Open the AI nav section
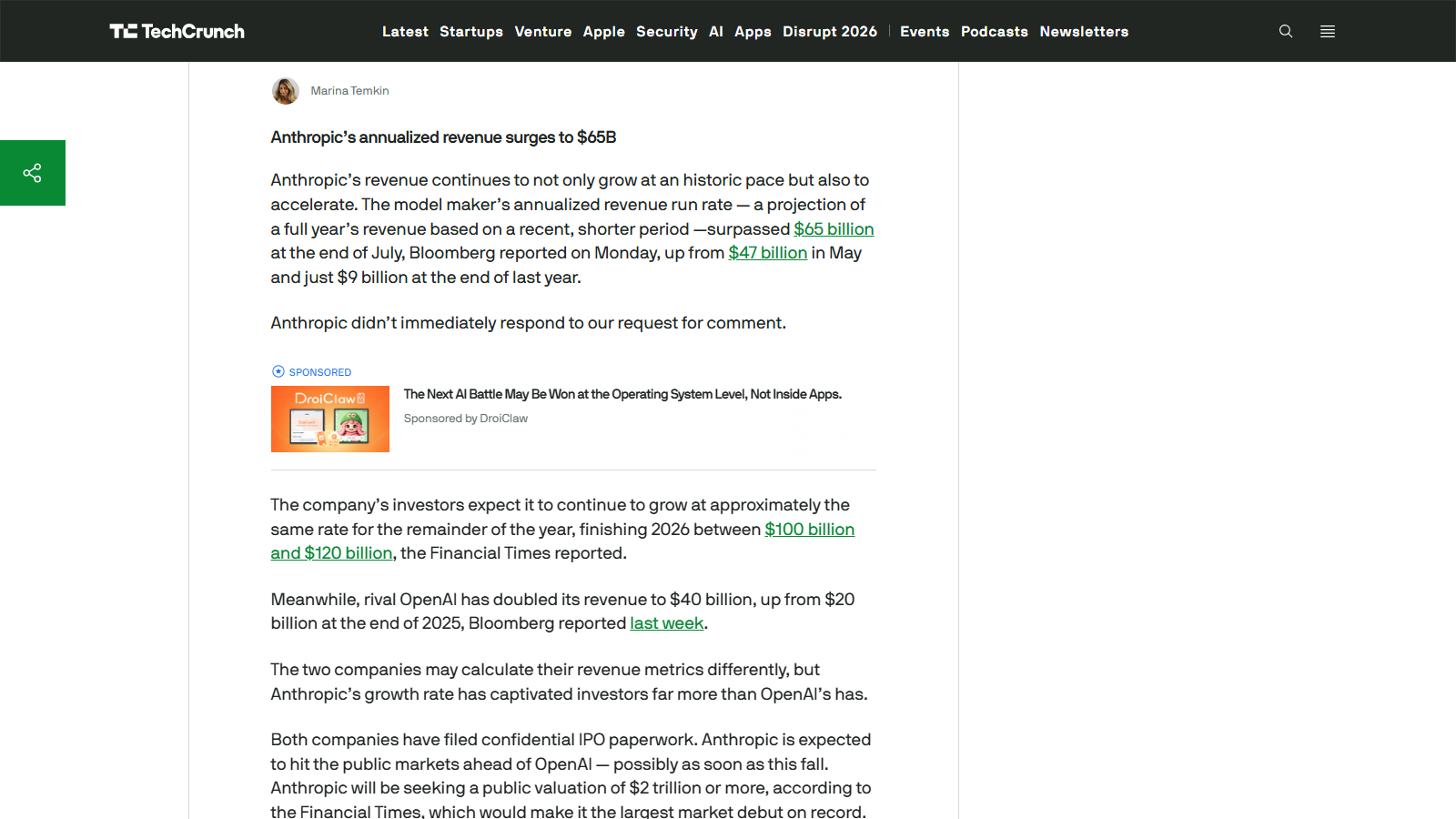Image resolution: width=1456 pixels, height=819 pixels. tap(716, 31)
